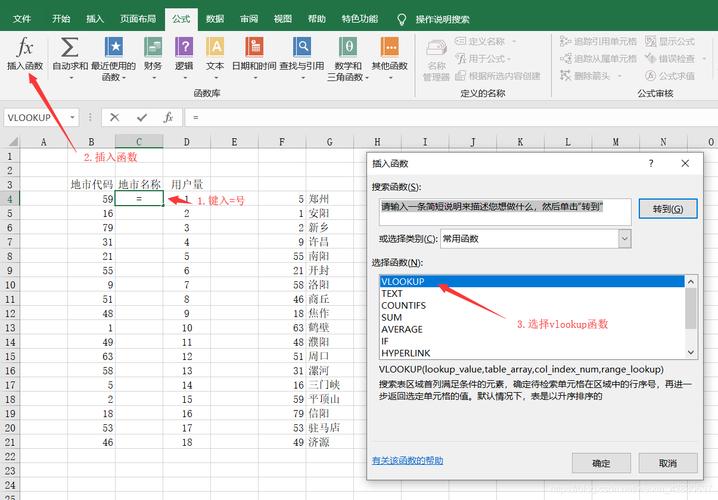718x500 pixels.
Task: Switch to the View (视图) tab
Action: (283, 19)
